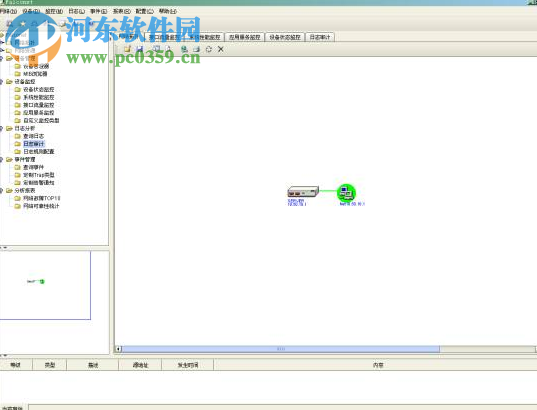Open 接口流量监控 in the tree
The width and height of the screenshot is (537, 410).
pos(39,105)
